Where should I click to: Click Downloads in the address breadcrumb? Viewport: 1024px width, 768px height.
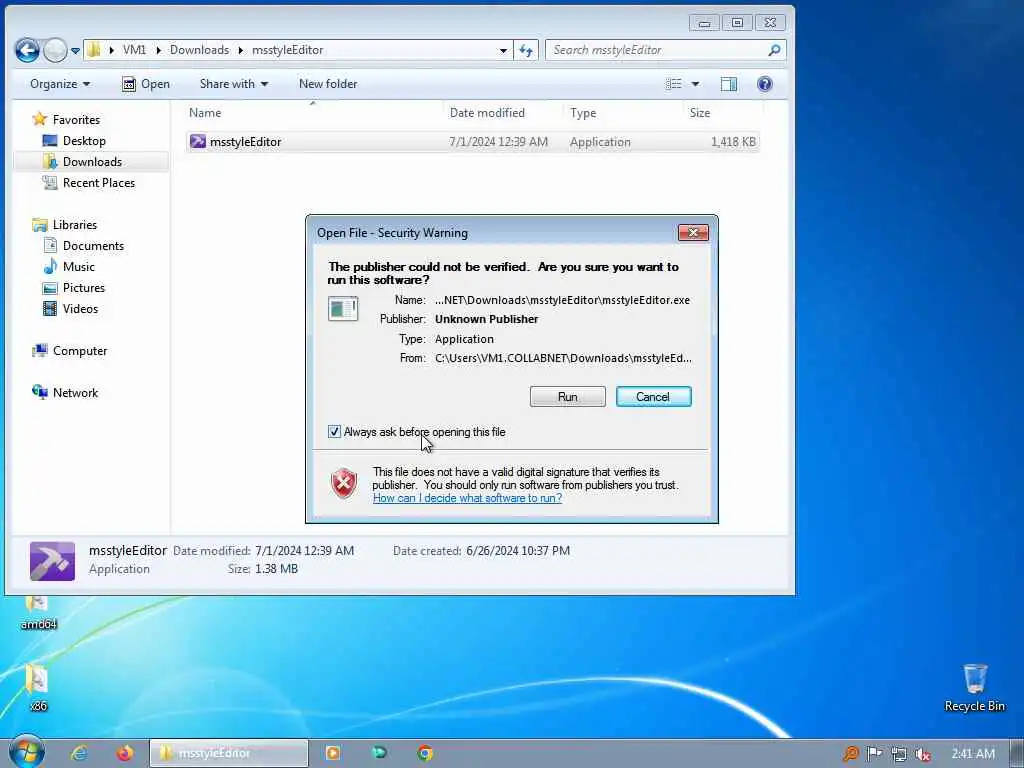[x=199, y=50]
